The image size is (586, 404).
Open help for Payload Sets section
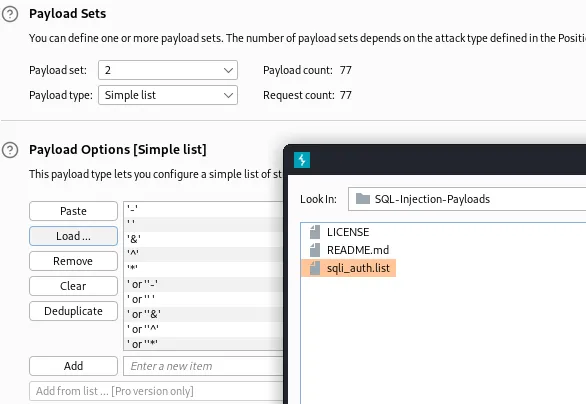click(10, 14)
